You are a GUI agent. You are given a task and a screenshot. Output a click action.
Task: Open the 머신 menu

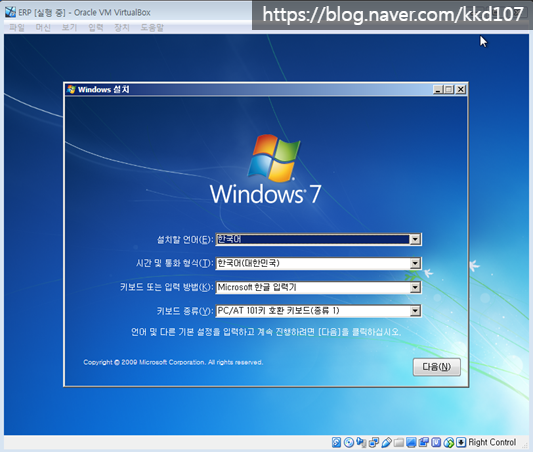click(x=43, y=28)
